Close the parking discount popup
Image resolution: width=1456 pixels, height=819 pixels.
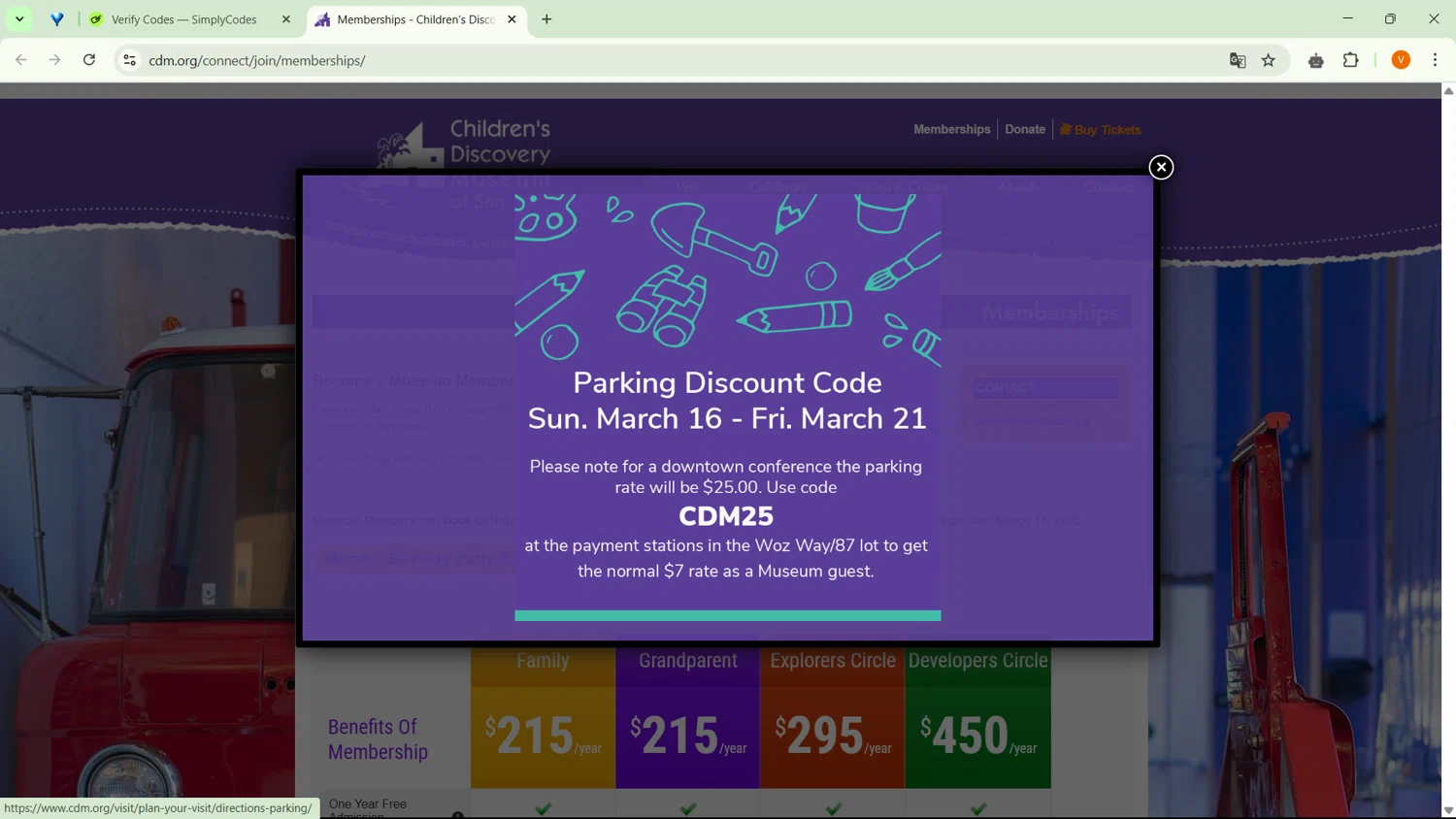coord(1161,167)
